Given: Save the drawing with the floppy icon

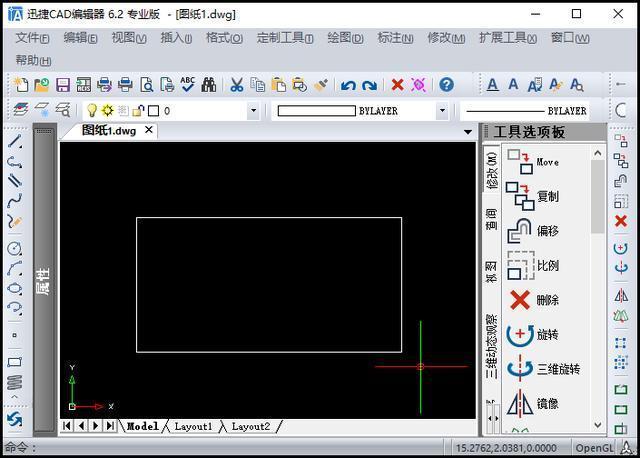Looking at the screenshot, I should [x=63, y=85].
